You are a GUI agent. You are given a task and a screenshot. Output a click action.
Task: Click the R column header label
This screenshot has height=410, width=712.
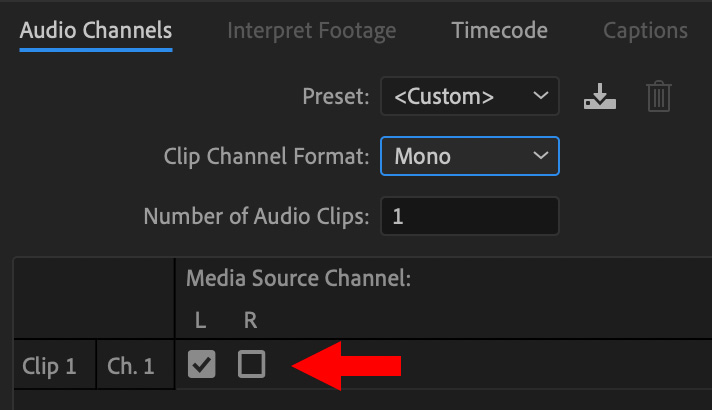(250, 321)
